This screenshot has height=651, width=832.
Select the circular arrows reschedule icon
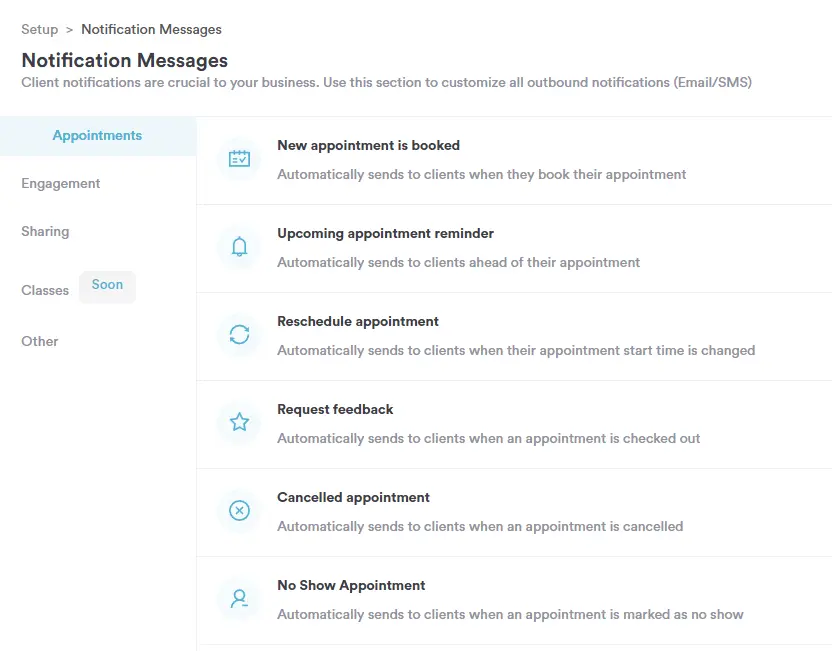(x=238, y=334)
